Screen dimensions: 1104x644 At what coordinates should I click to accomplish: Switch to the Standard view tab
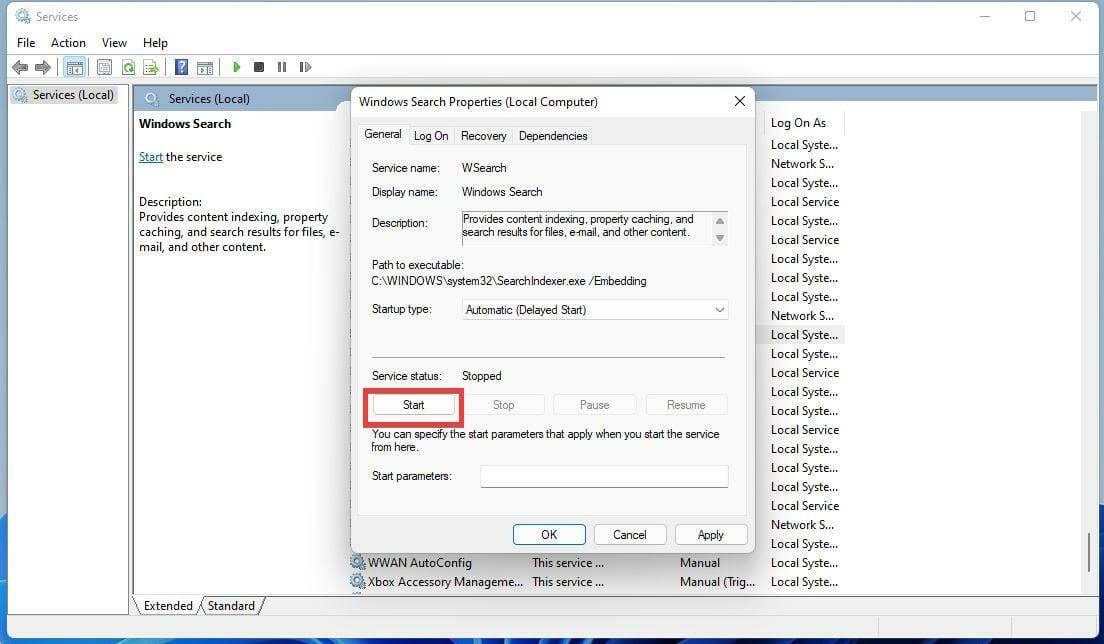[x=231, y=605]
